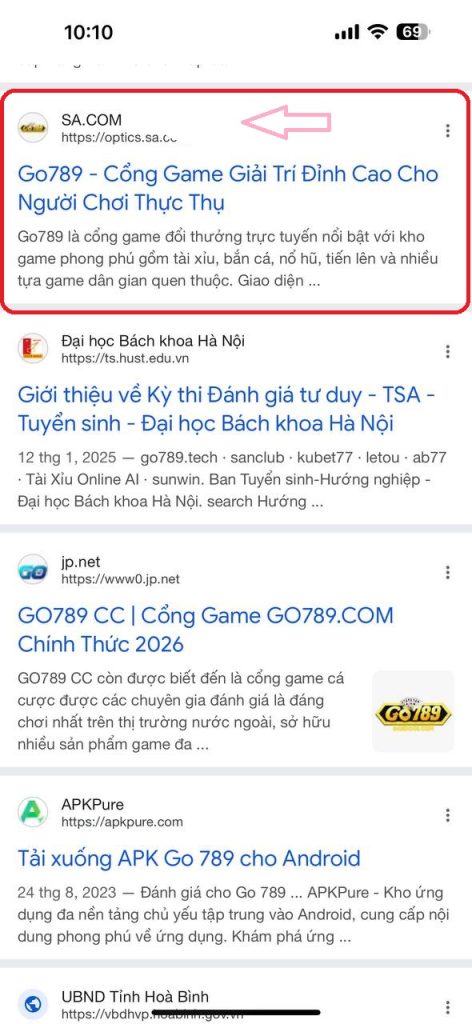Tap the green APKPure logo icon
Screen dimensions: 472x1024
33,812
